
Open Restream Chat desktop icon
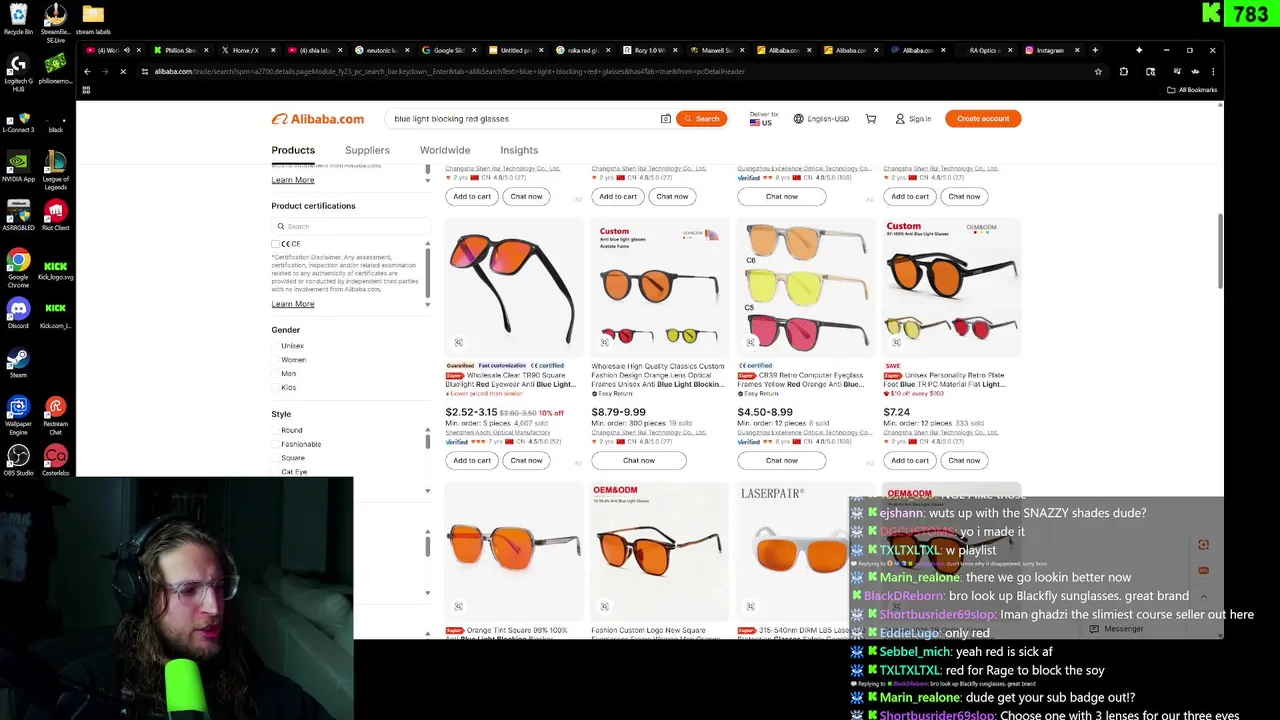[55, 415]
